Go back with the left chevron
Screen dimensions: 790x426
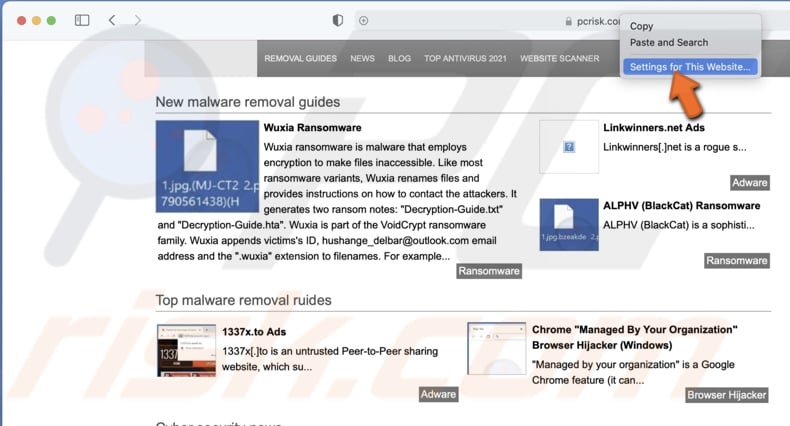pos(112,20)
